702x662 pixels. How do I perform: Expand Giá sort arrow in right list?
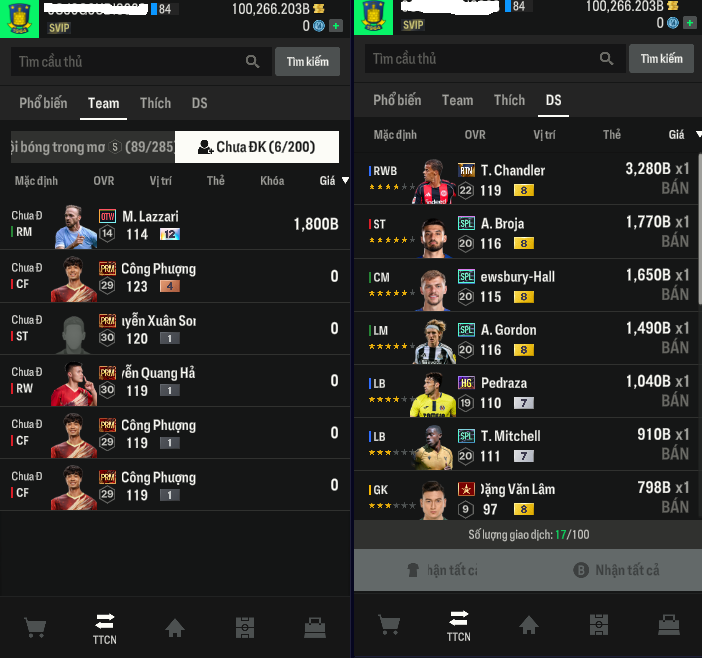point(698,134)
